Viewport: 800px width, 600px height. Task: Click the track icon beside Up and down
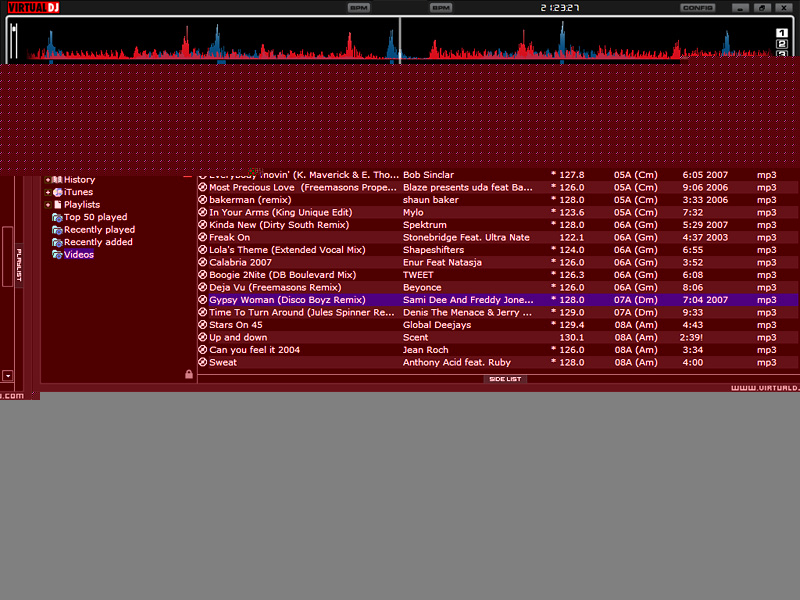[203, 337]
